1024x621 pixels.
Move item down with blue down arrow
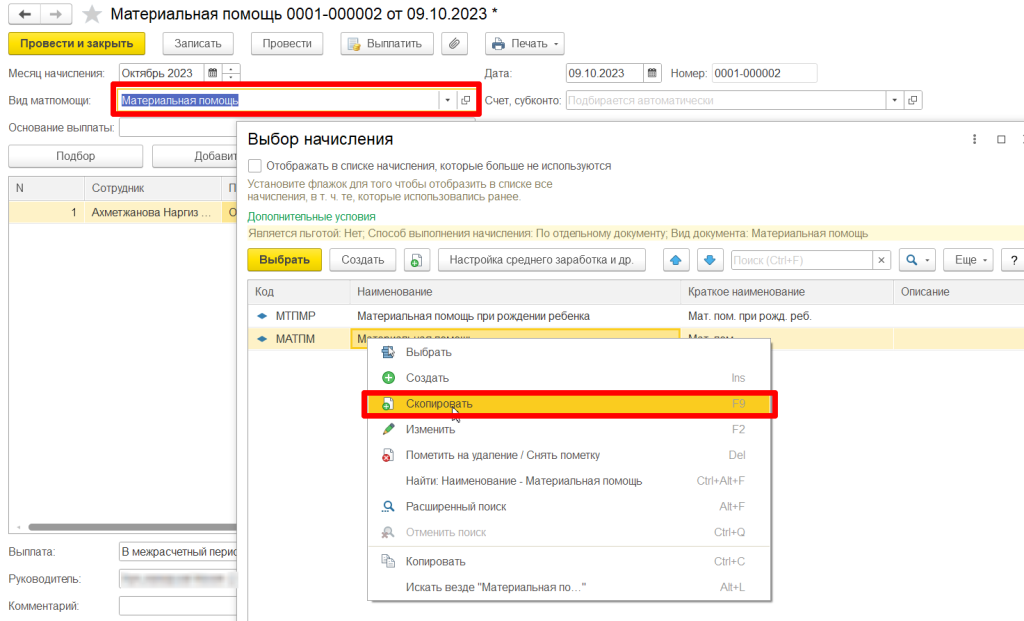[709, 260]
